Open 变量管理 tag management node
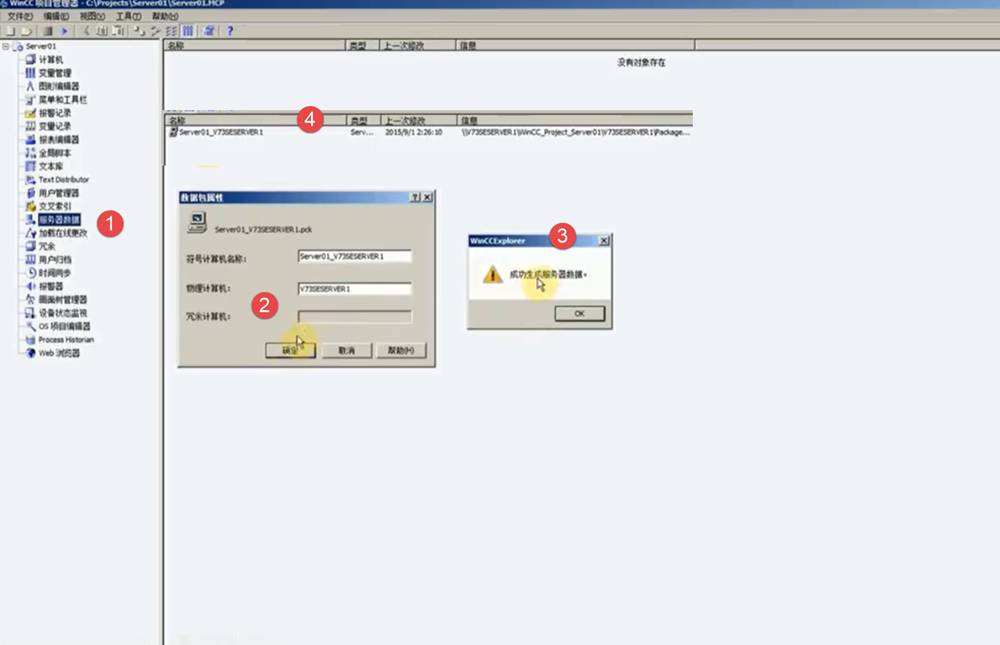This screenshot has height=645, width=1000. point(54,73)
